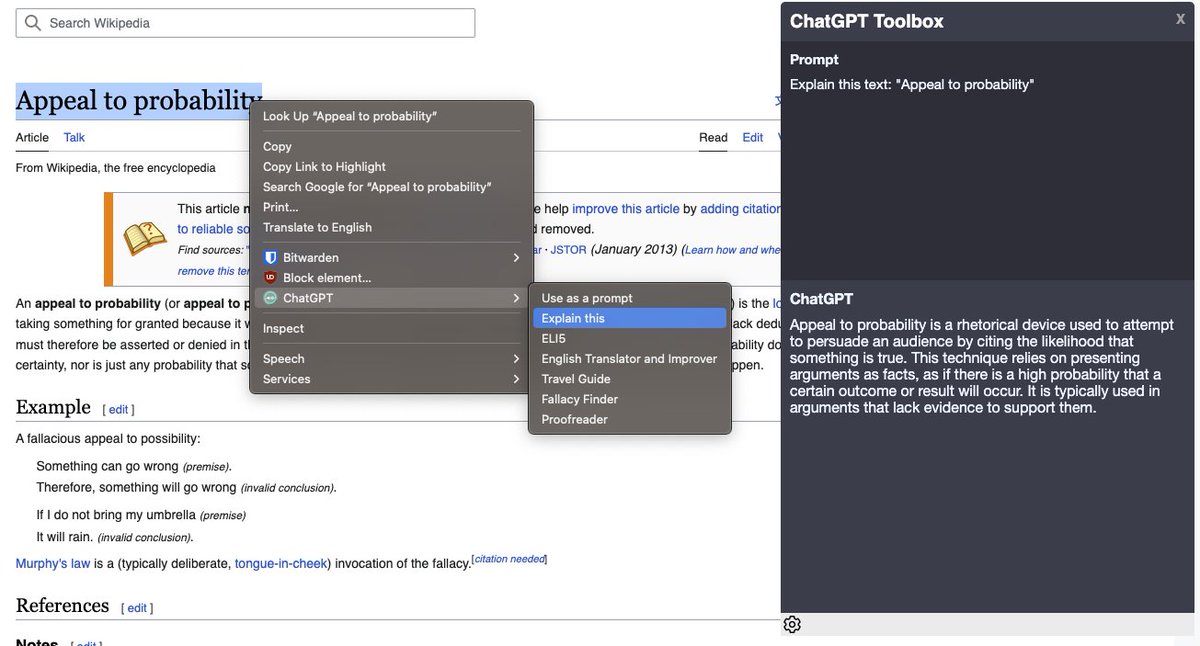Click "Therefore, something will go wrong" line
This screenshot has width=1200, height=646.
[186, 487]
